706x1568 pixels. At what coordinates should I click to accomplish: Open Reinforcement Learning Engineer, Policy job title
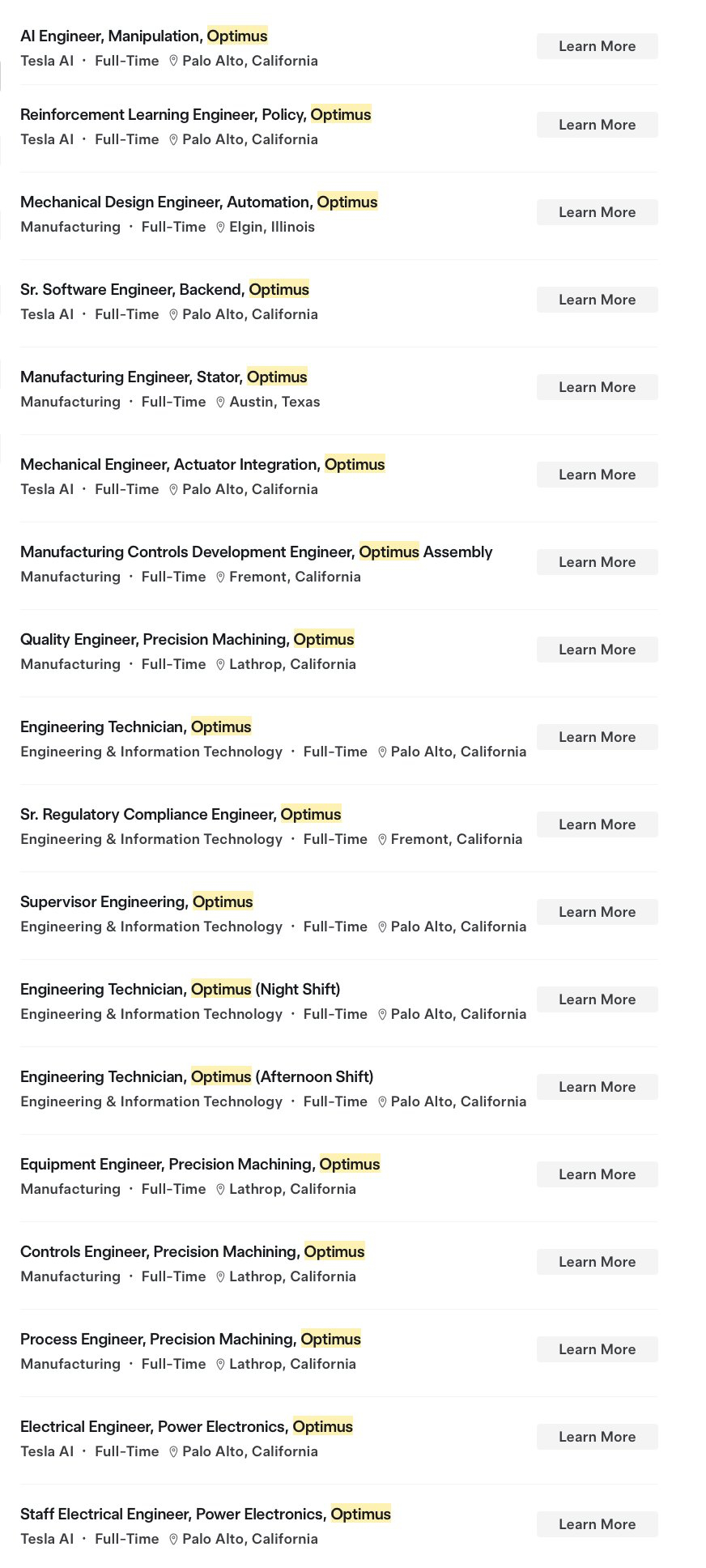click(x=195, y=114)
